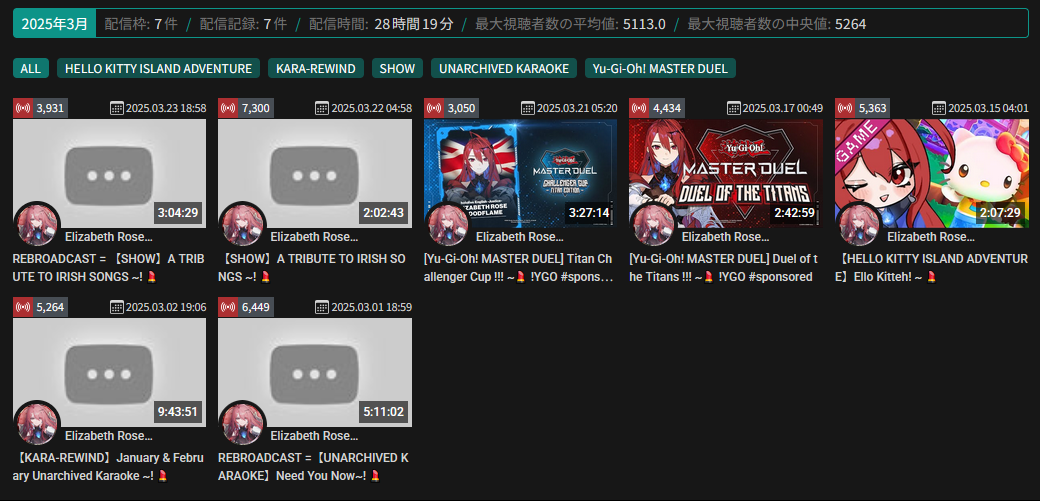Click calendar icon next to 2025.03.21 05:20

coord(528,108)
